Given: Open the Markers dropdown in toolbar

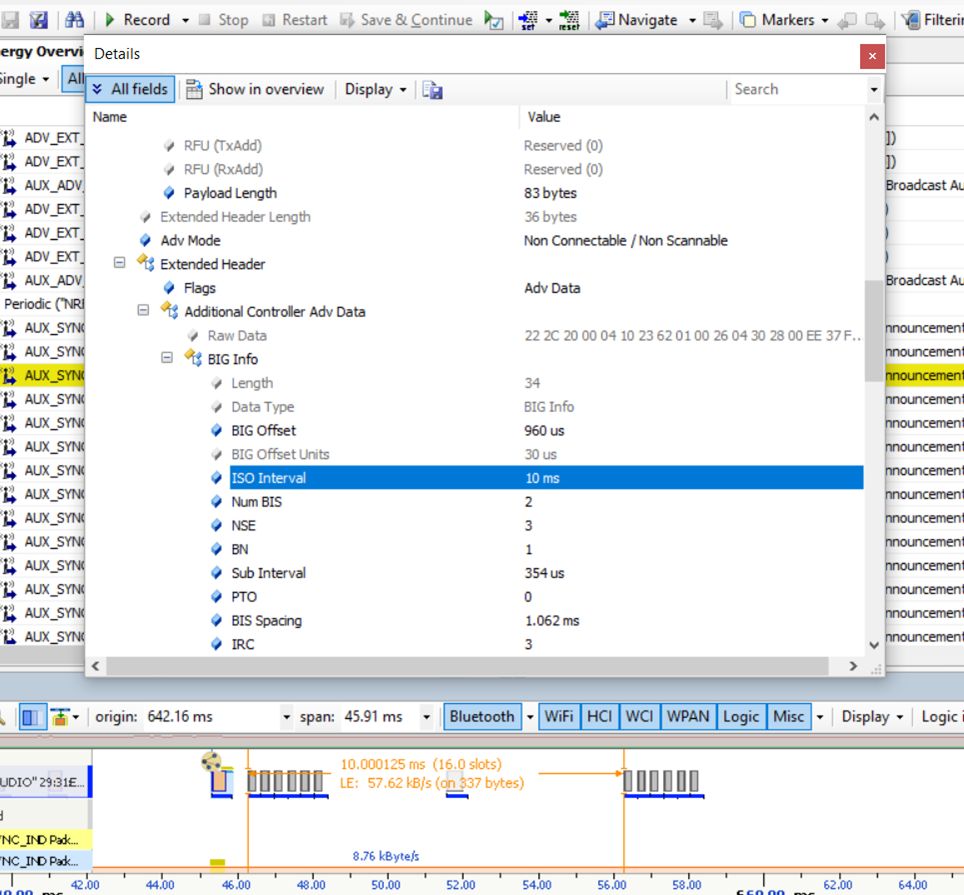Looking at the screenshot, I should [x=824, y=20].
